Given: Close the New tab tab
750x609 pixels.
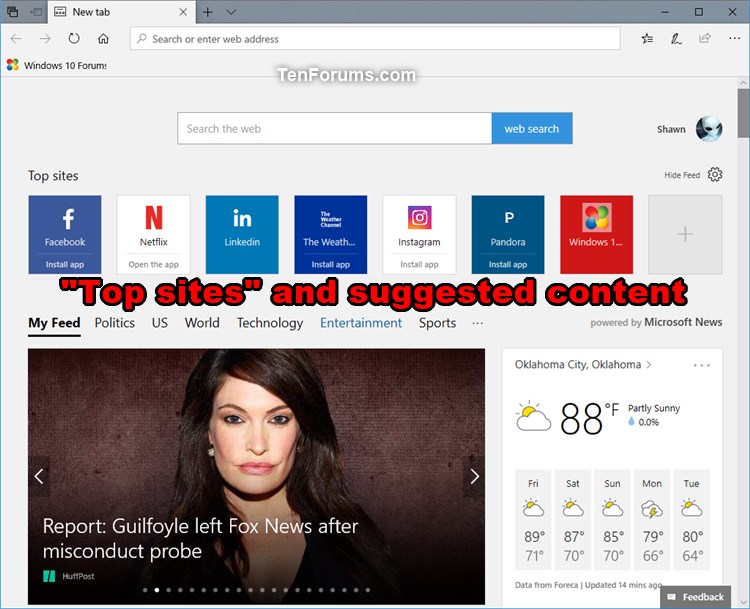Looking at the screenshot, I should pyautogui.click(x=183, y=12).
